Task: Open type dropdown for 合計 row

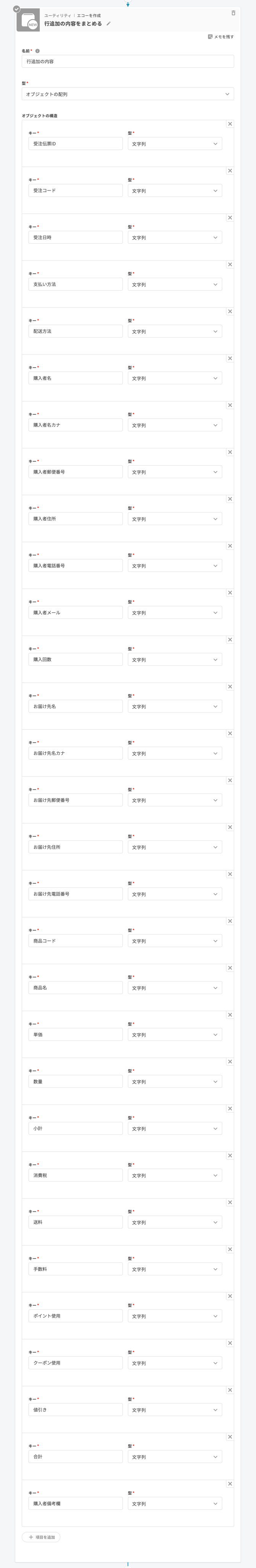Action: (x=174, y=1456)
